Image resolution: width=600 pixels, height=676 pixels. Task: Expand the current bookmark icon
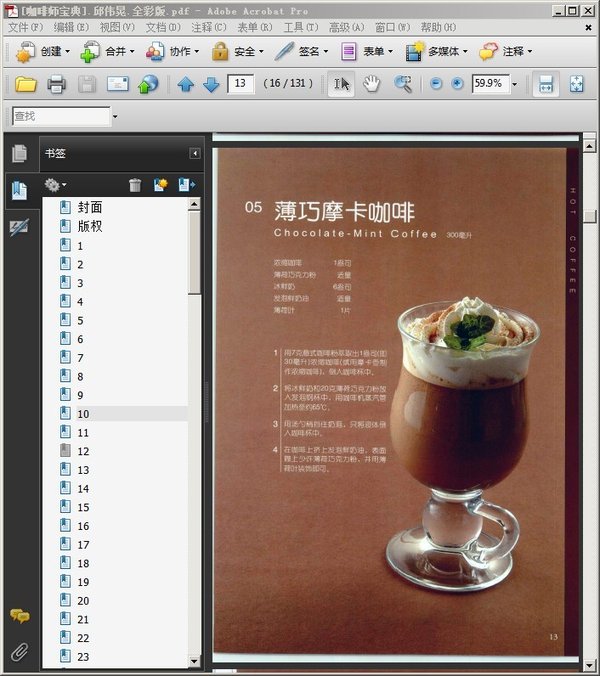click(x=187, y=185)
